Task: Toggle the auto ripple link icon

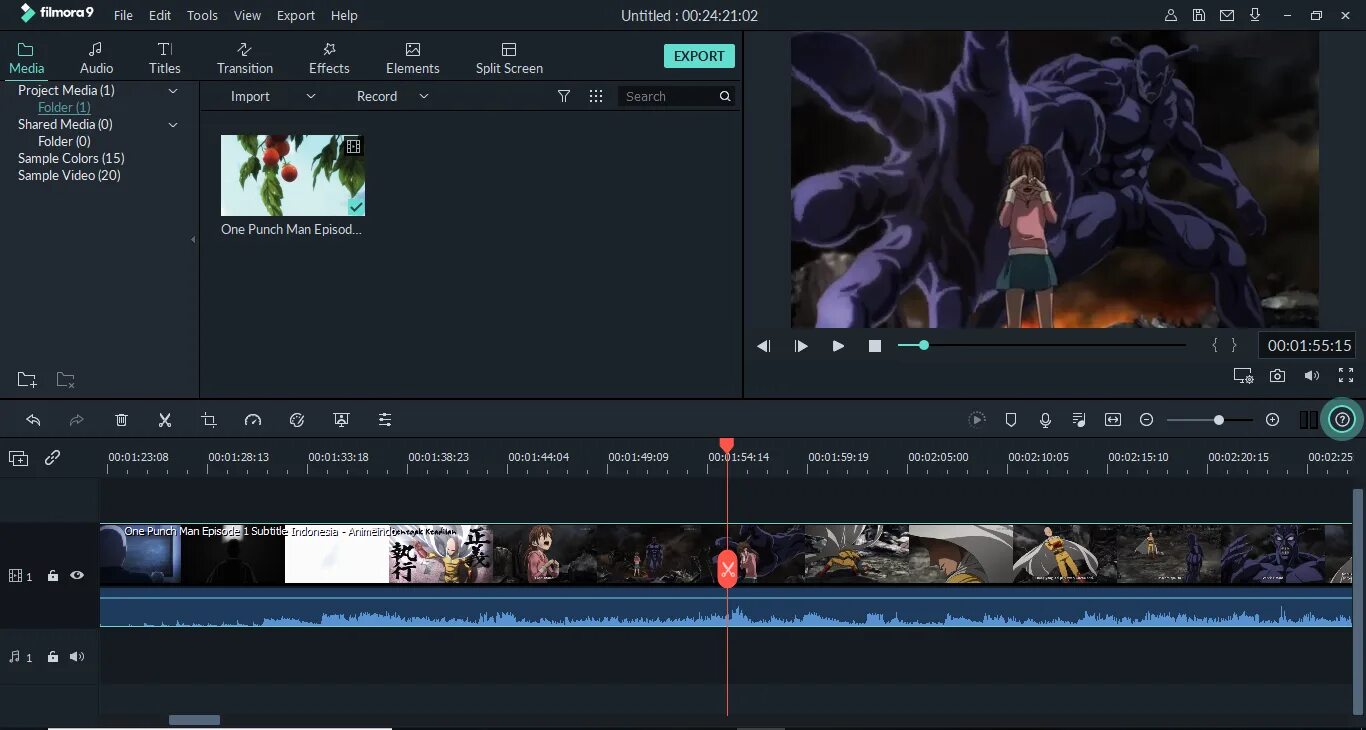Action: [x=53, y=457]
